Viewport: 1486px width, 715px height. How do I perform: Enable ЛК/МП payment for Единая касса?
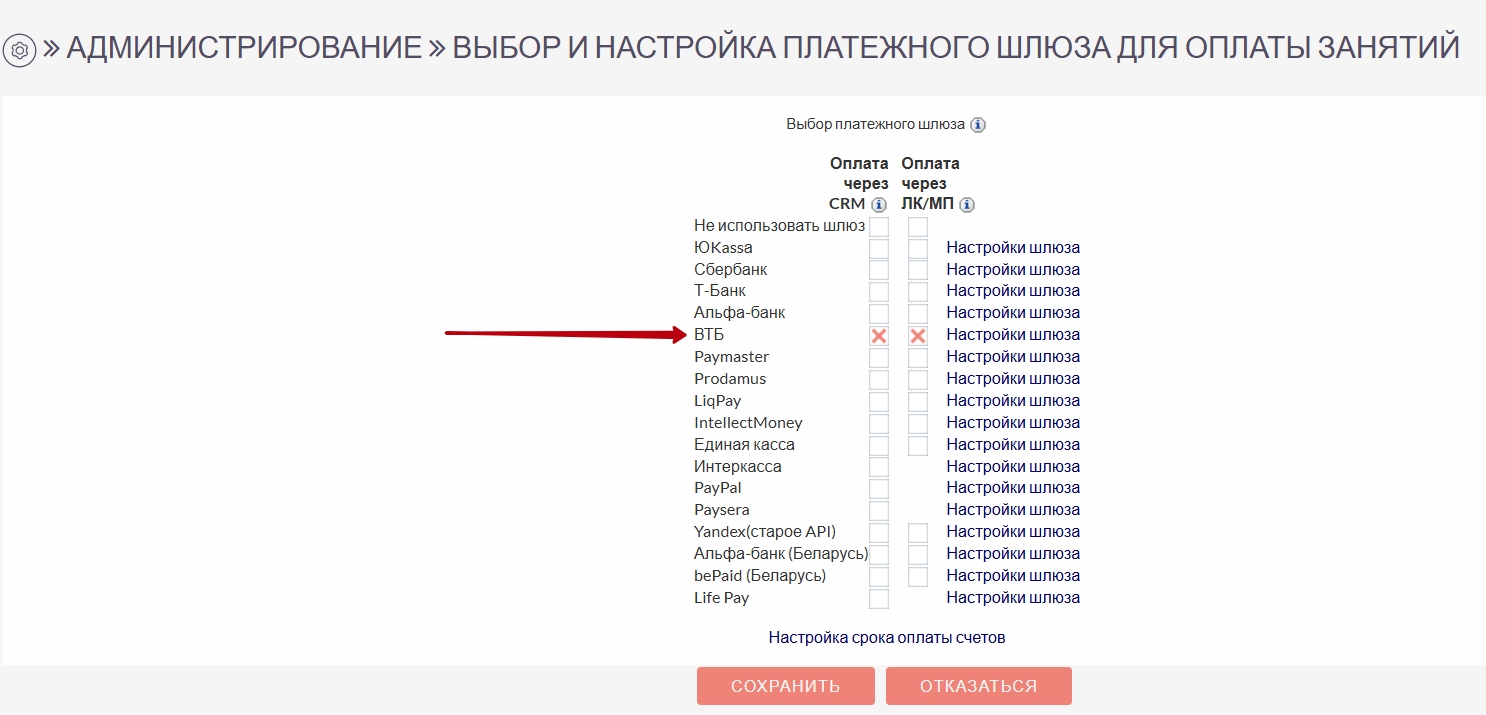[x=918, y=445]
